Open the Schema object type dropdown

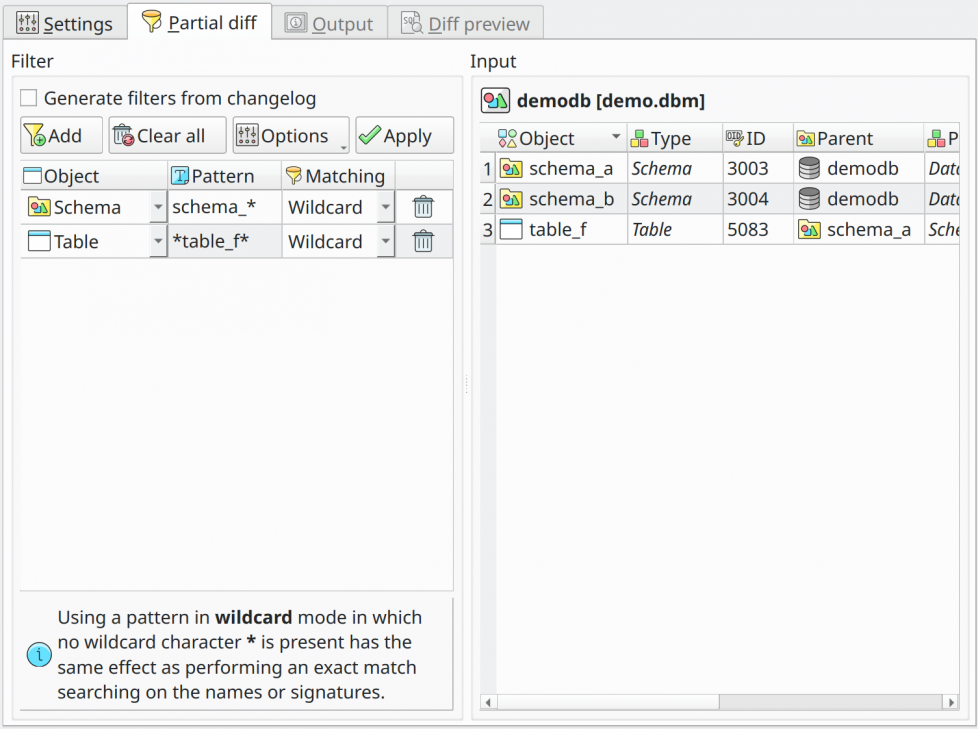(158, 207)
